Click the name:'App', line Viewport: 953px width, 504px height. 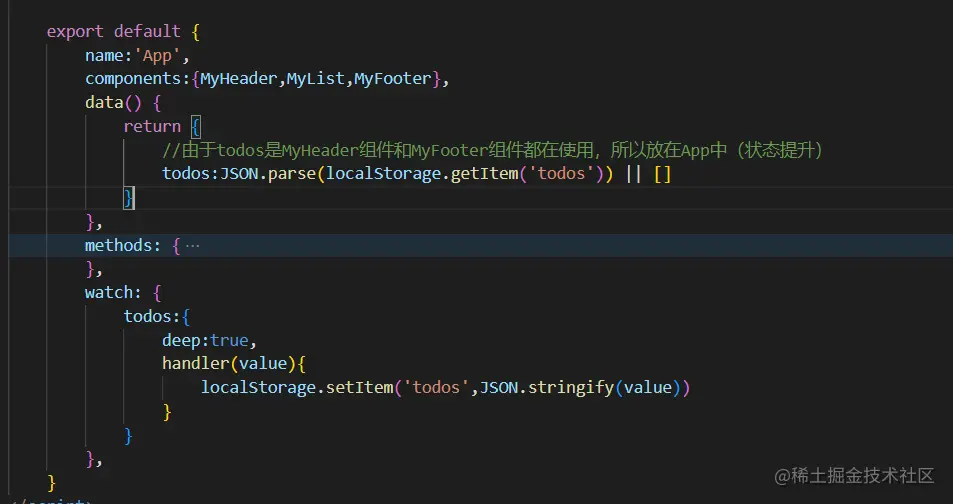tap(137, 56)
